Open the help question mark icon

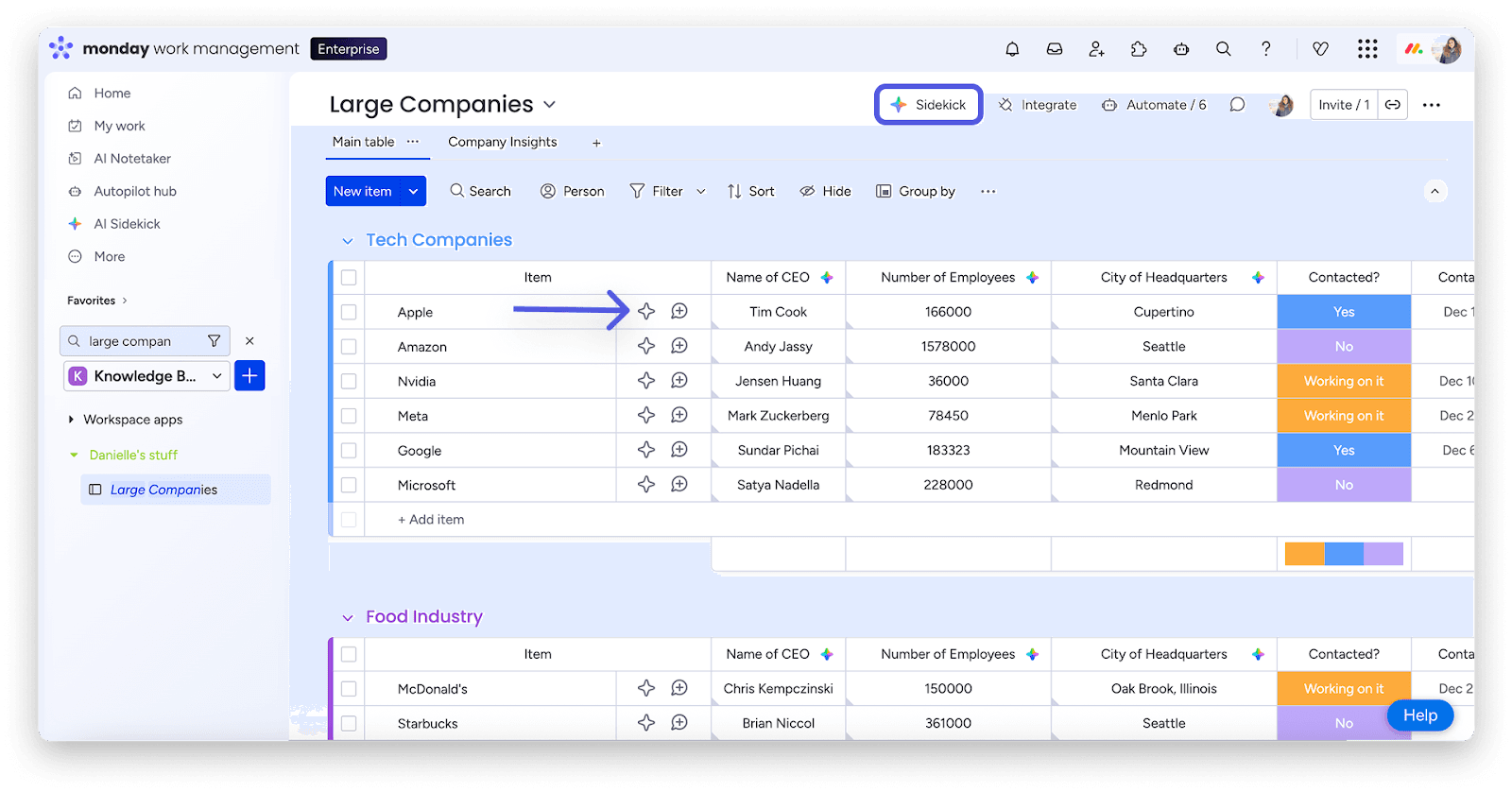point(1266,49)
